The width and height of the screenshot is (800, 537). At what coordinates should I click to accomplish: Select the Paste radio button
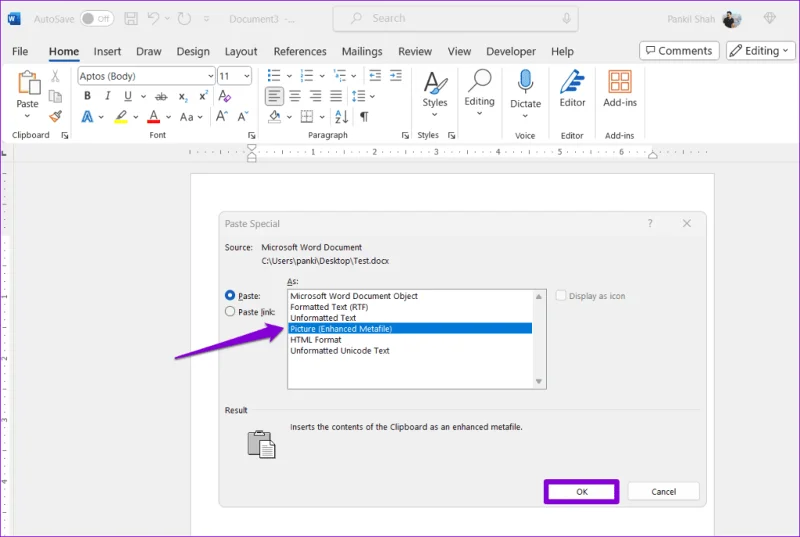(230, 295)
